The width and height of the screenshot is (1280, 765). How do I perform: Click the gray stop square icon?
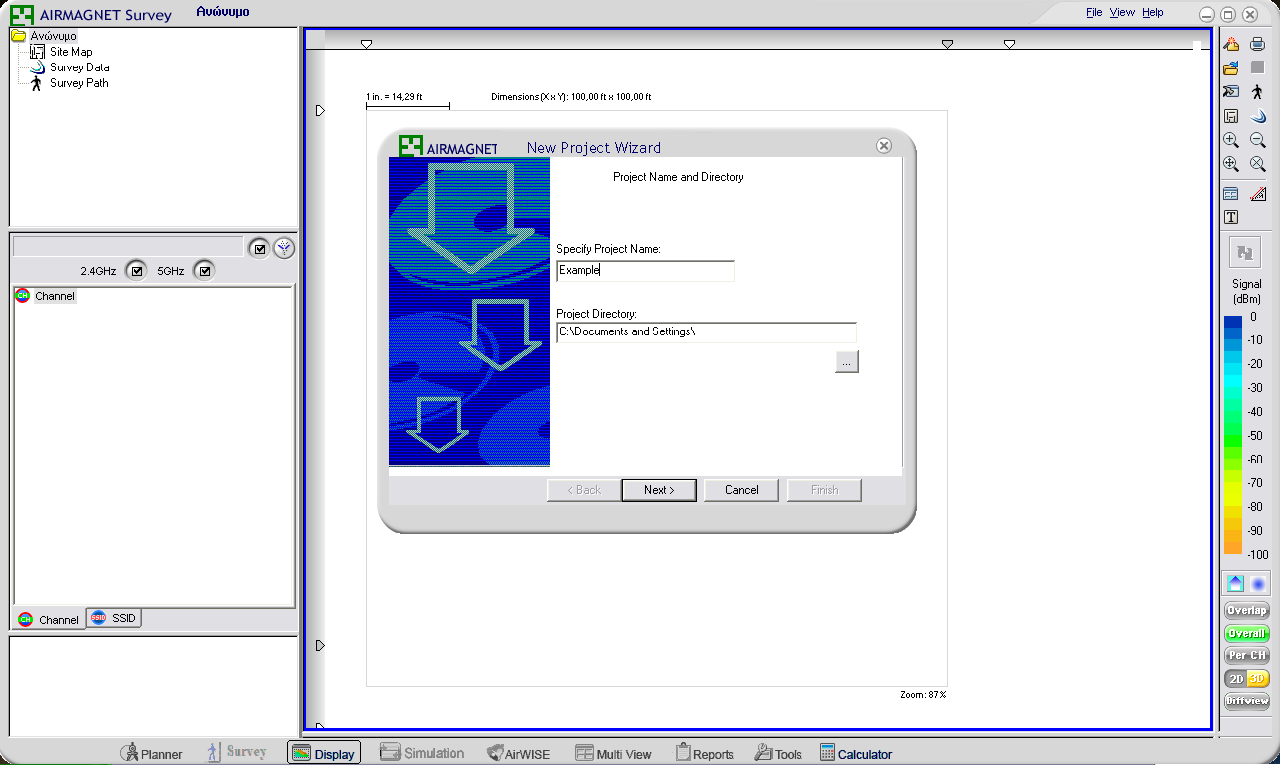[1258, 68]
